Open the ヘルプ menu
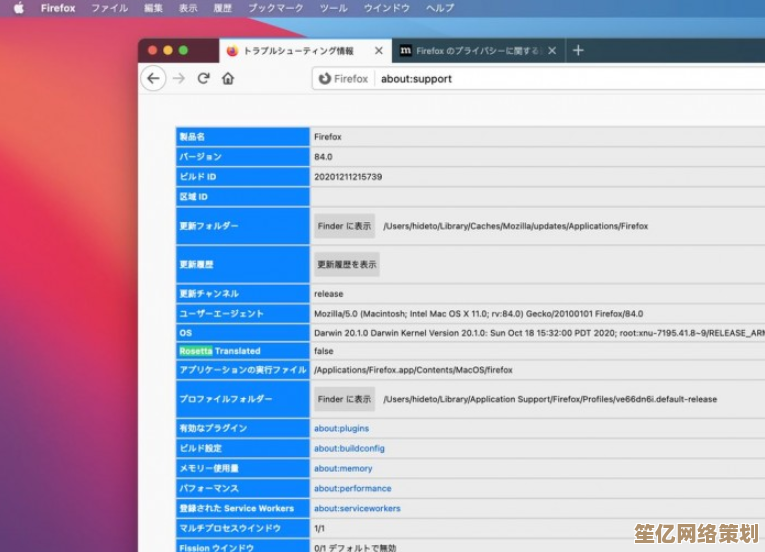Image resolution: width=765 pixels, height=552 pixels. coord(440,8)
